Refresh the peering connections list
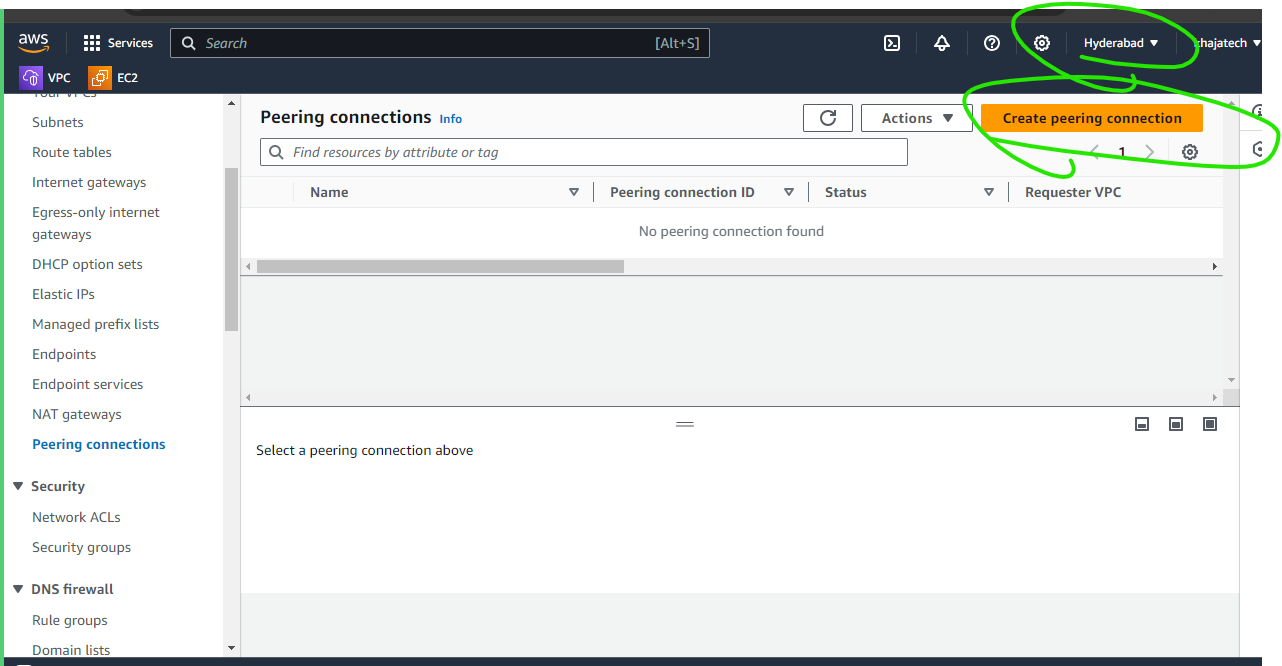 point(828,118)
